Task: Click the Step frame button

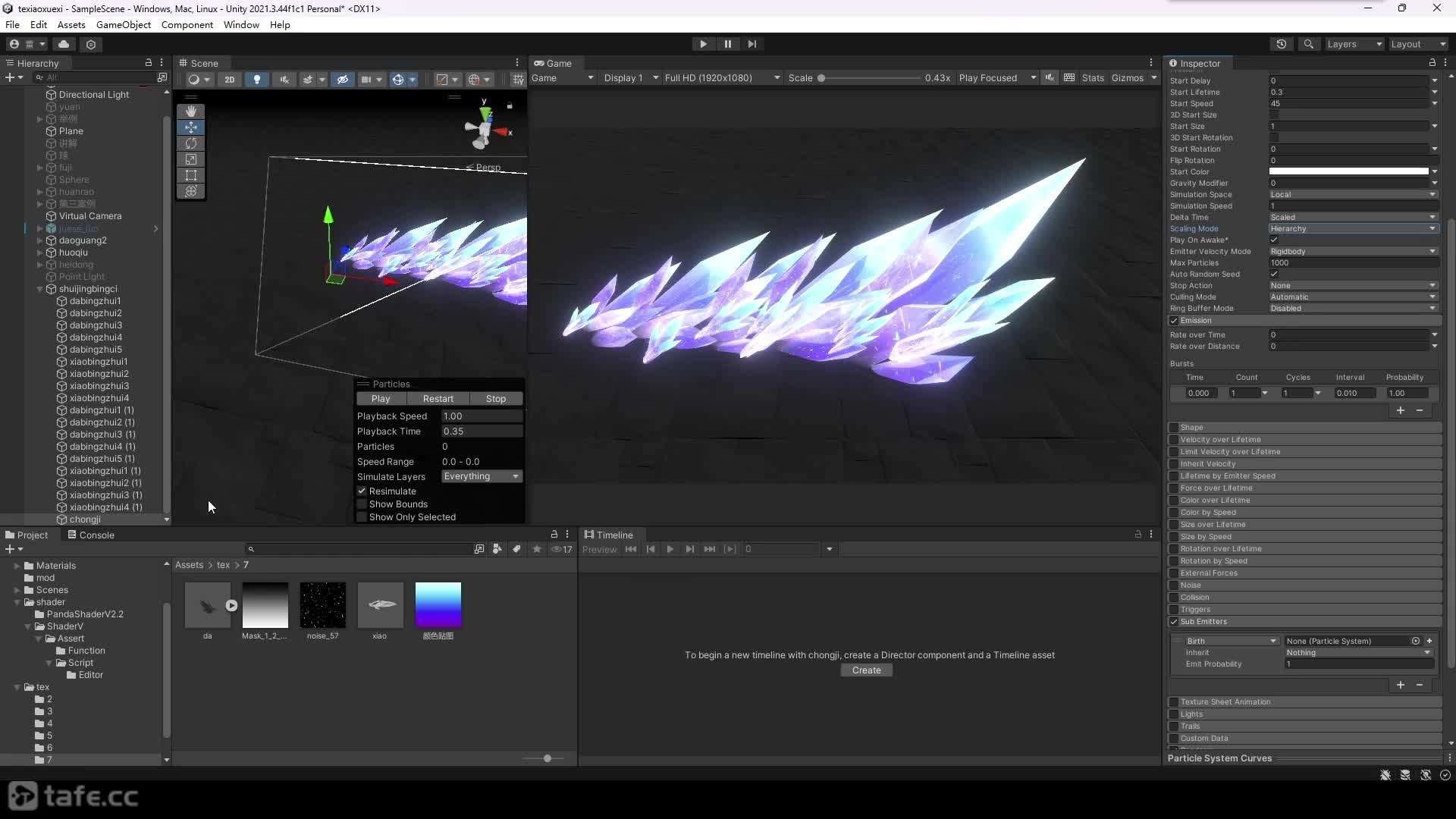Action: [x=752, y=44]
